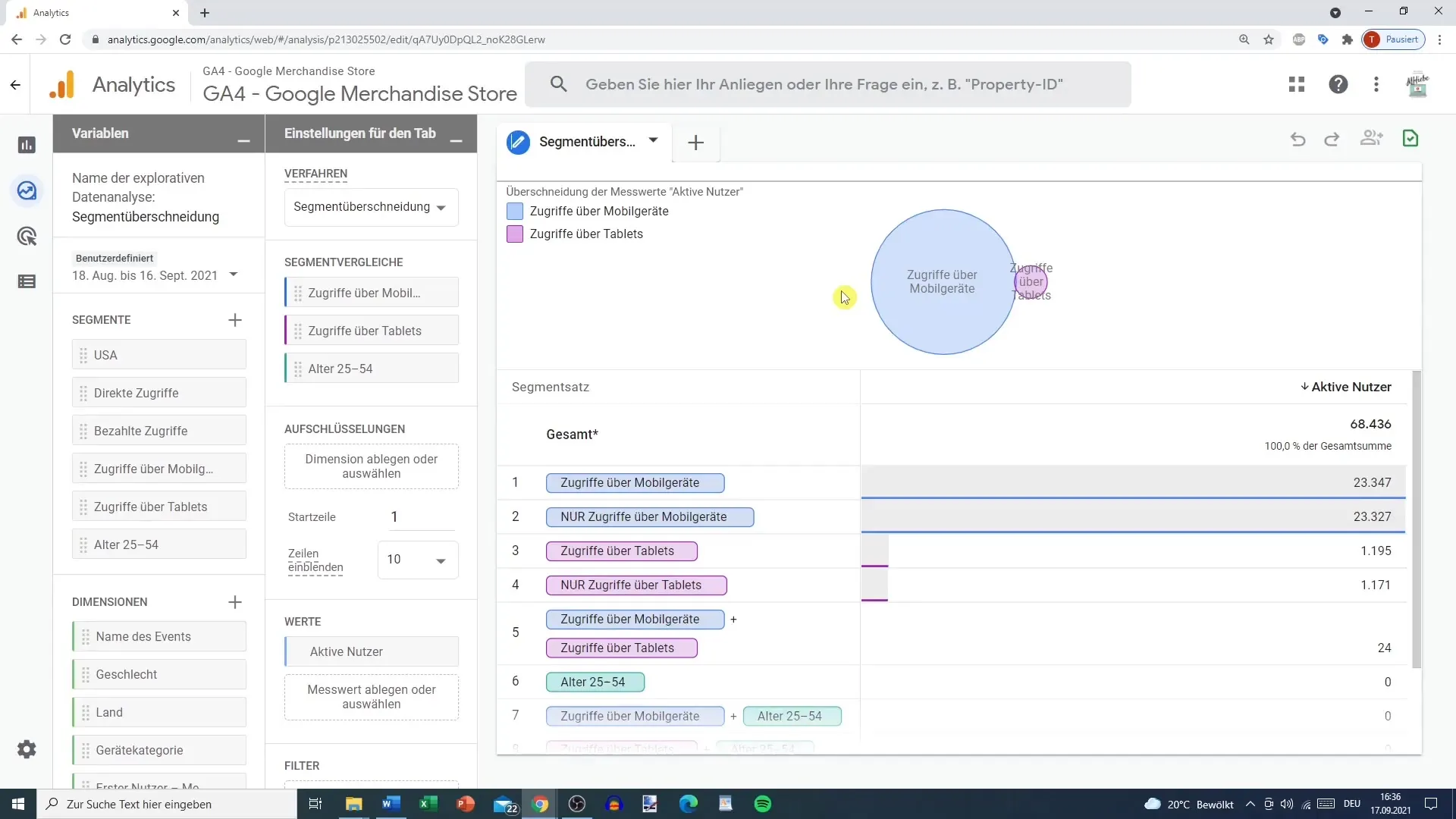Switch to the Analytics browser tab
The height and width of the screenshot is (819, 1456).
[x=97, y=13]
